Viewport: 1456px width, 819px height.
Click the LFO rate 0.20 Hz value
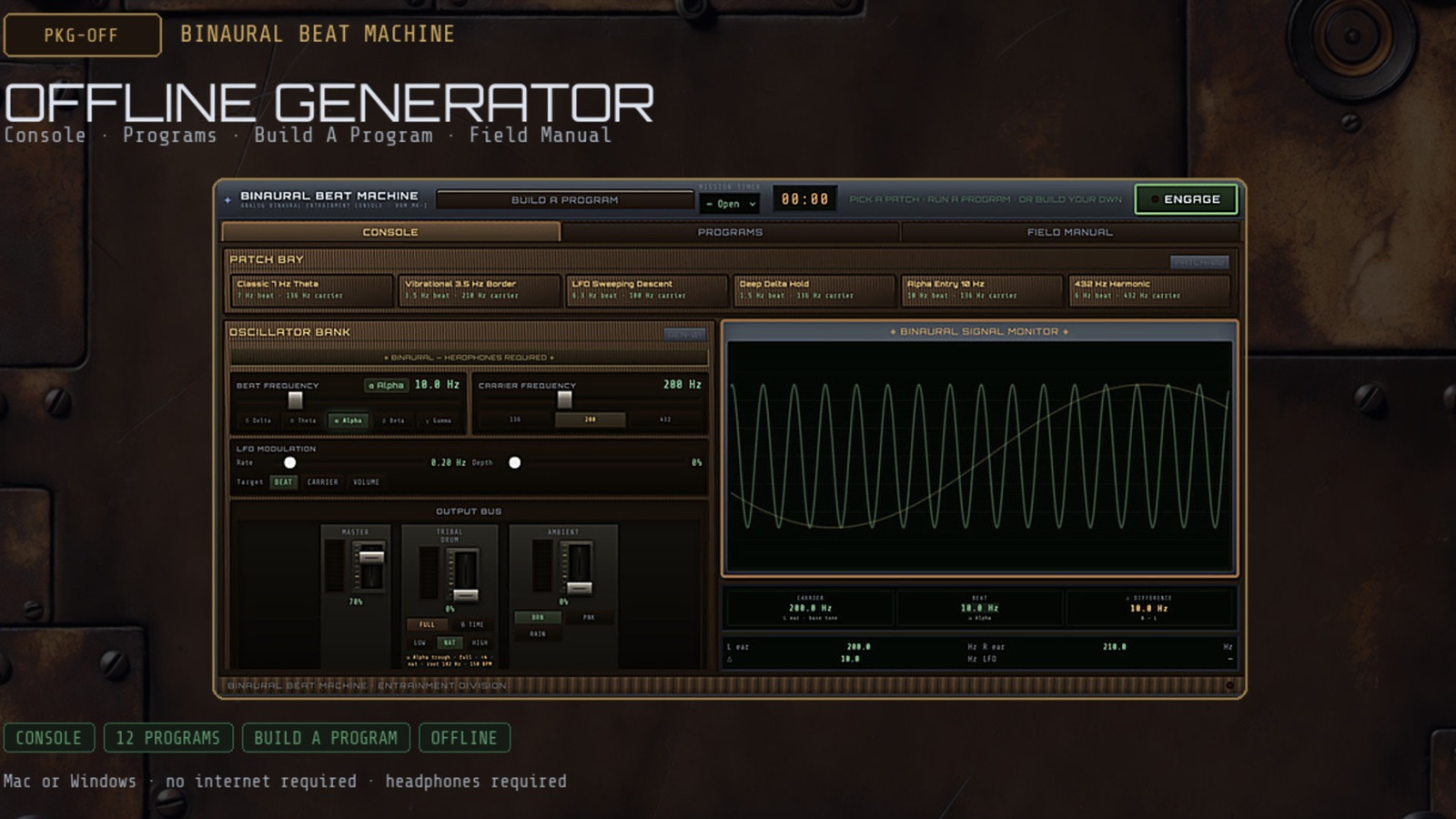coord(448,462)
